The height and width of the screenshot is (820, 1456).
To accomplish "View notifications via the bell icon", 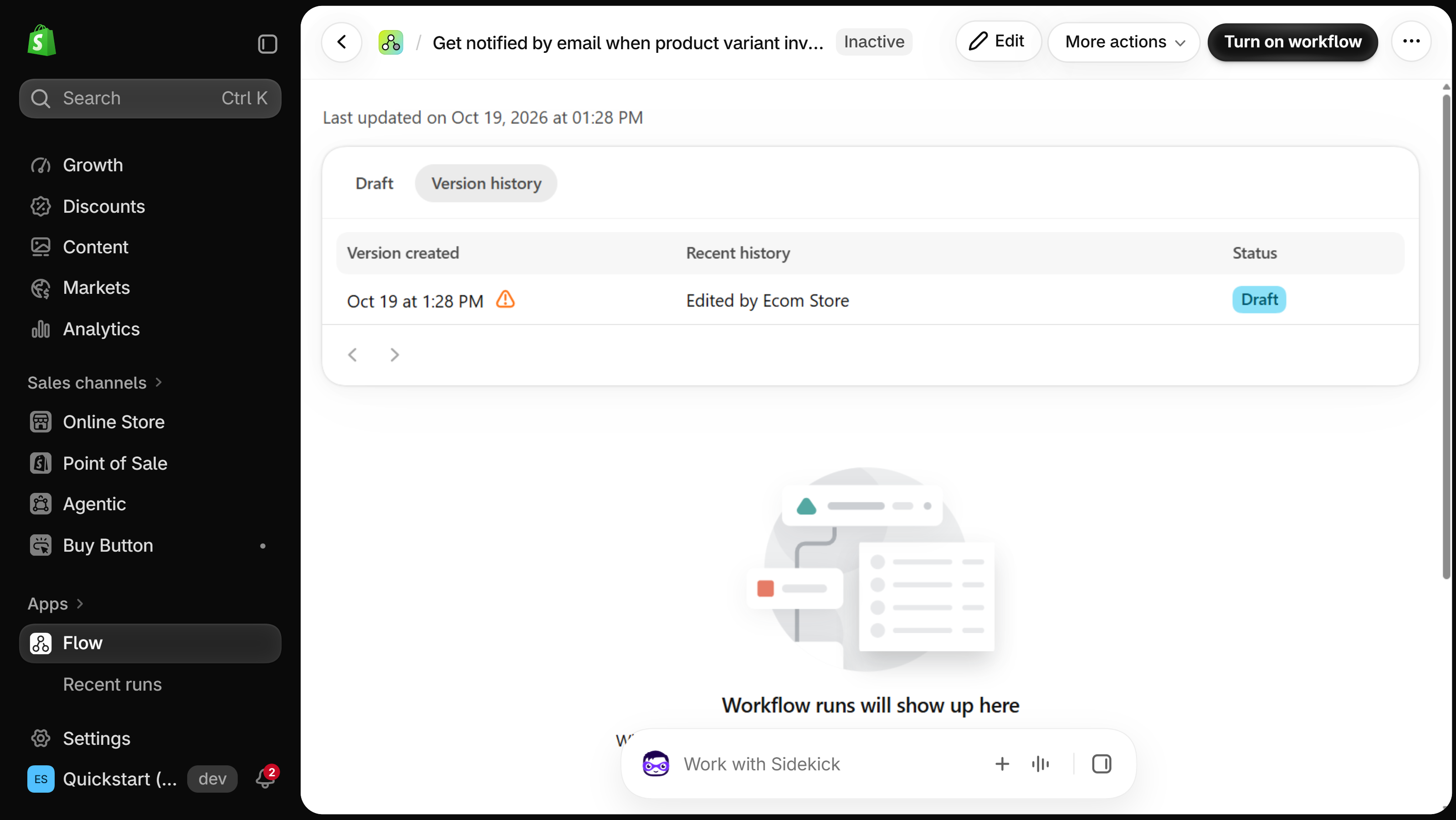I will click(265, 779).
